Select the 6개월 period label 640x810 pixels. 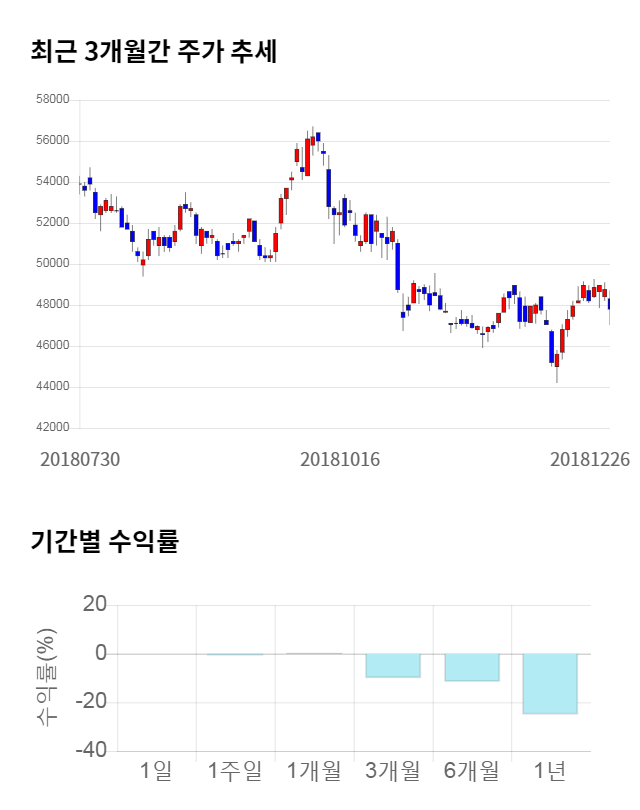472,771
